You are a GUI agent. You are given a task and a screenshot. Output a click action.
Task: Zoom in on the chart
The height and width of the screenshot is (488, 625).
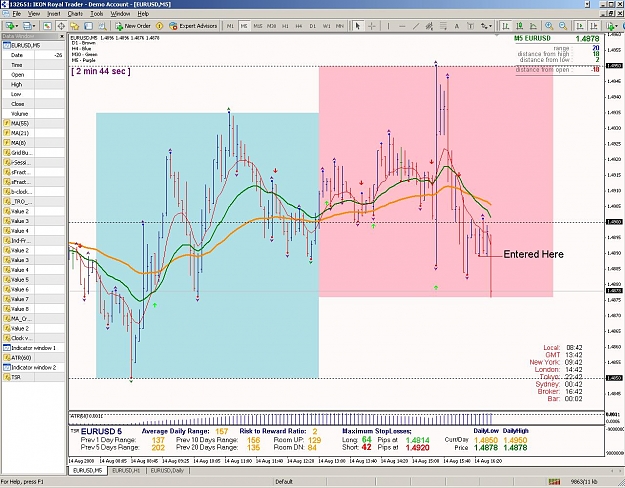[549, 26]
